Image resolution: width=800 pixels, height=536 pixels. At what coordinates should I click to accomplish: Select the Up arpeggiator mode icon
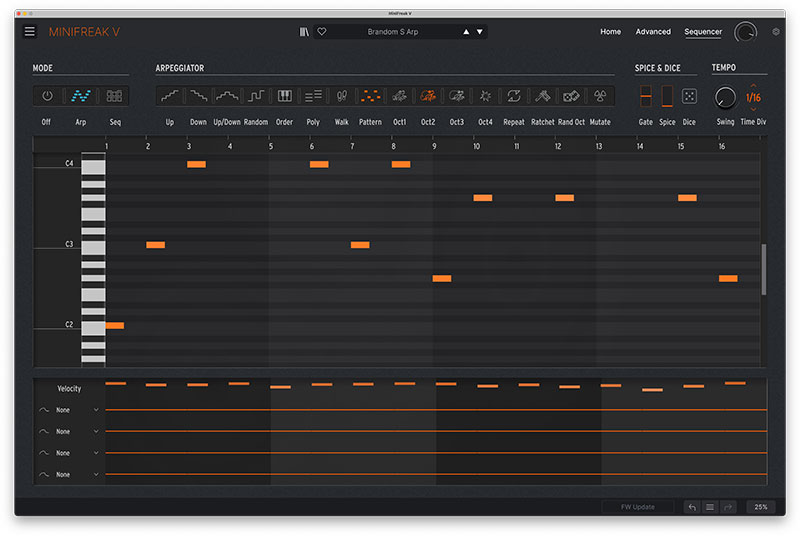tap(170, 96)
